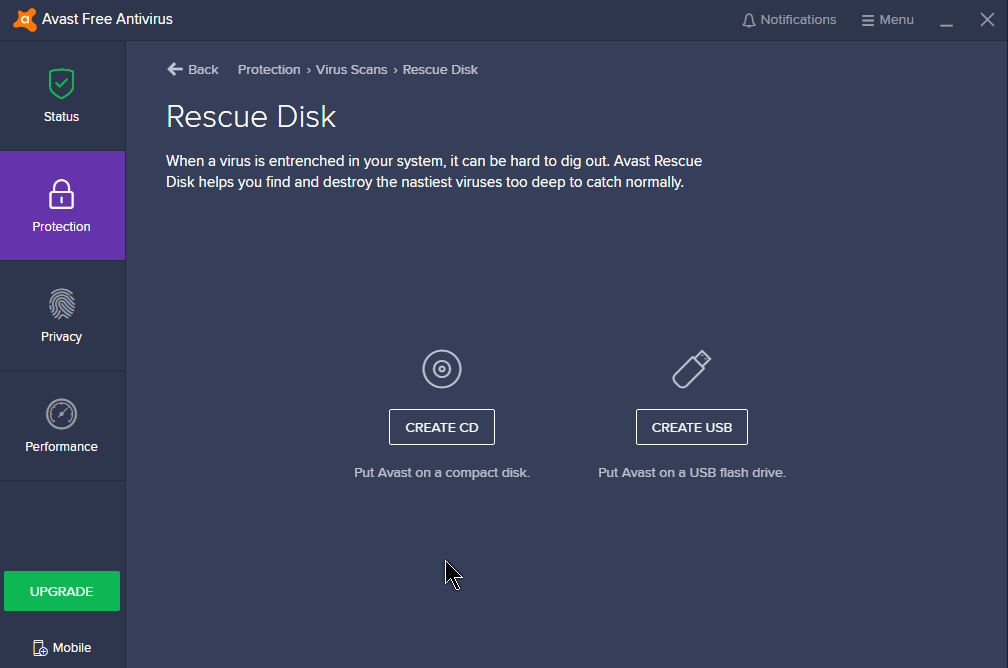Open the Menu label

point(896,20)
